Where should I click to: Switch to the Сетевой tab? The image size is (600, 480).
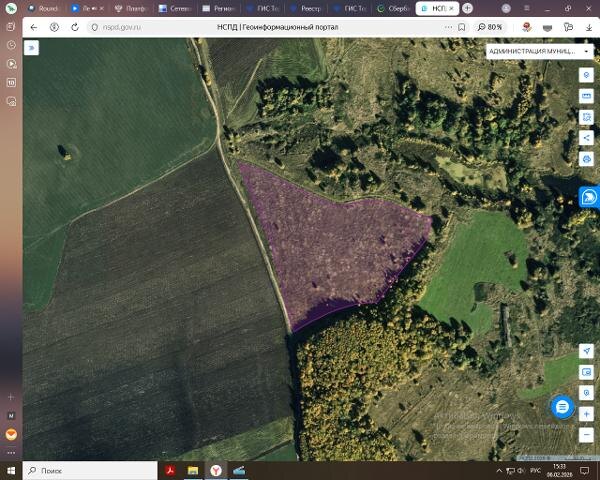(x=175, y=8)
